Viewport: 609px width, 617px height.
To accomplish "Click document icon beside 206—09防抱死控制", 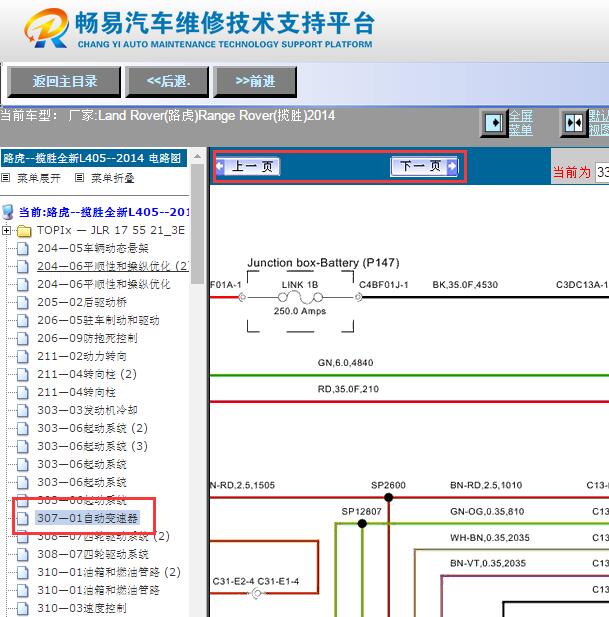I will (23, 338).
